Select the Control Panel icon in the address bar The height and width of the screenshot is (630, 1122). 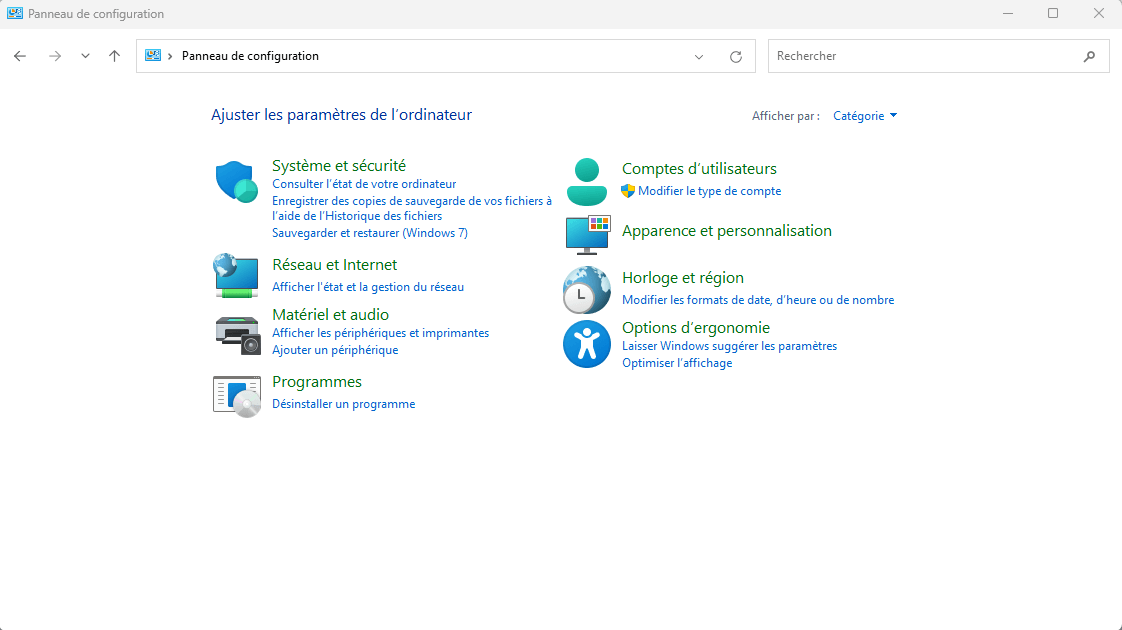[x=152, y=56]
